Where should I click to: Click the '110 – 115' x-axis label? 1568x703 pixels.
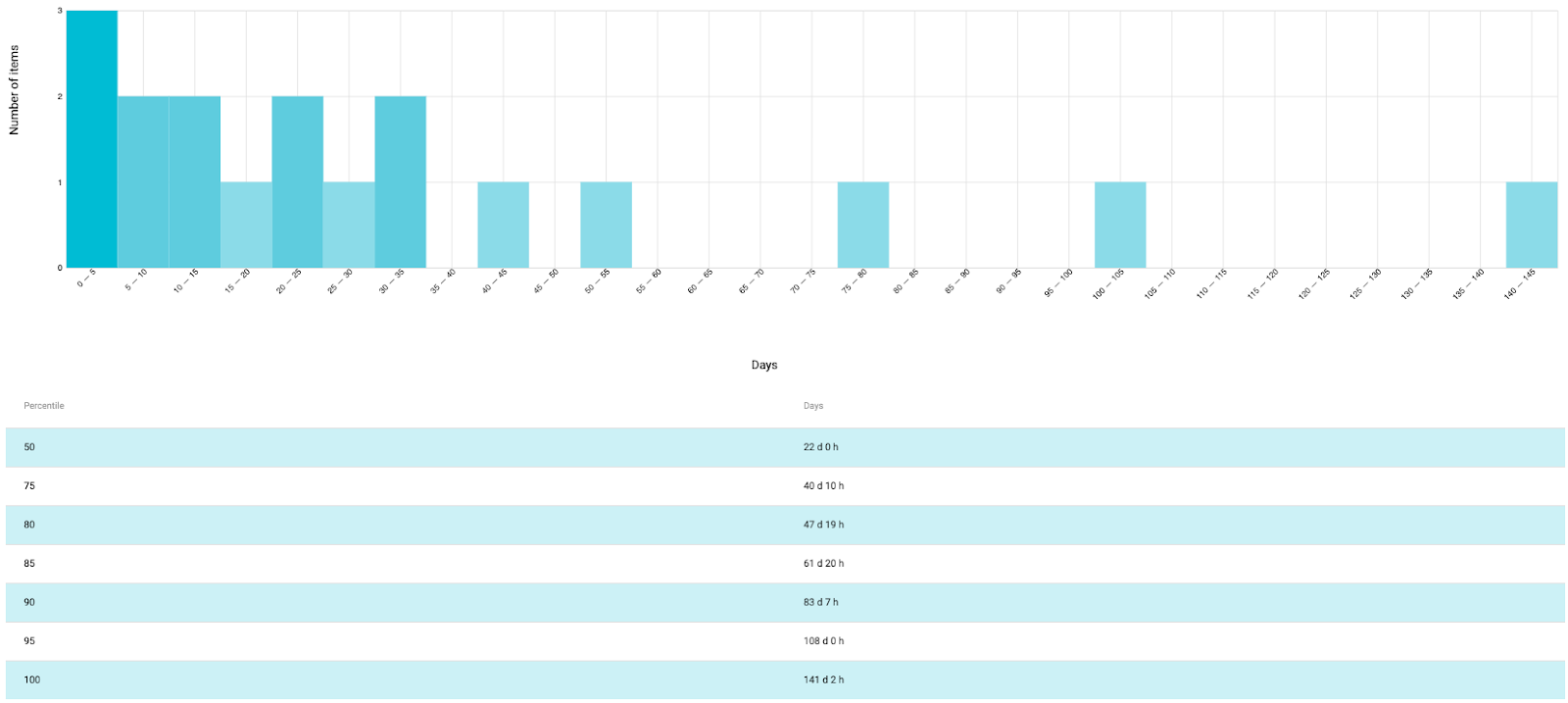[x=1211, y=283]
